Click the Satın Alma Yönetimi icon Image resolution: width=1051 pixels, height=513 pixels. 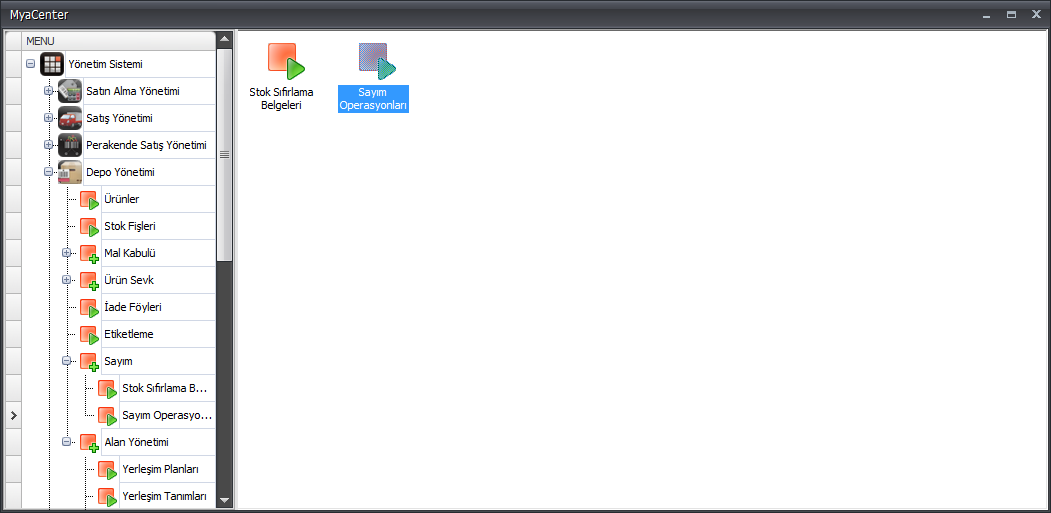(x=70, y=91)
